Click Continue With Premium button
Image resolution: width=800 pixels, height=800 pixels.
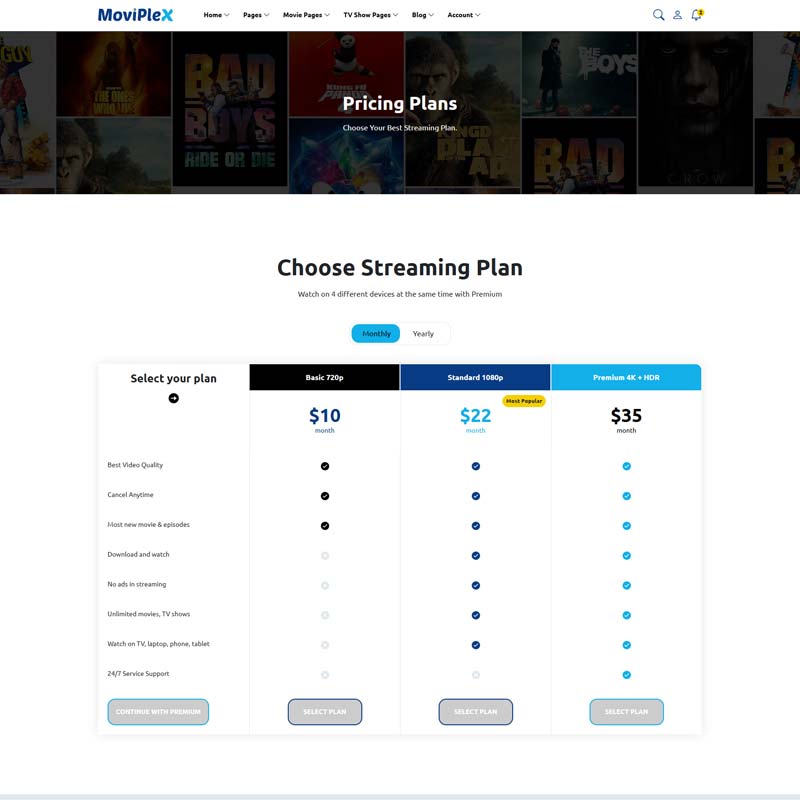[x=158, y=712]
